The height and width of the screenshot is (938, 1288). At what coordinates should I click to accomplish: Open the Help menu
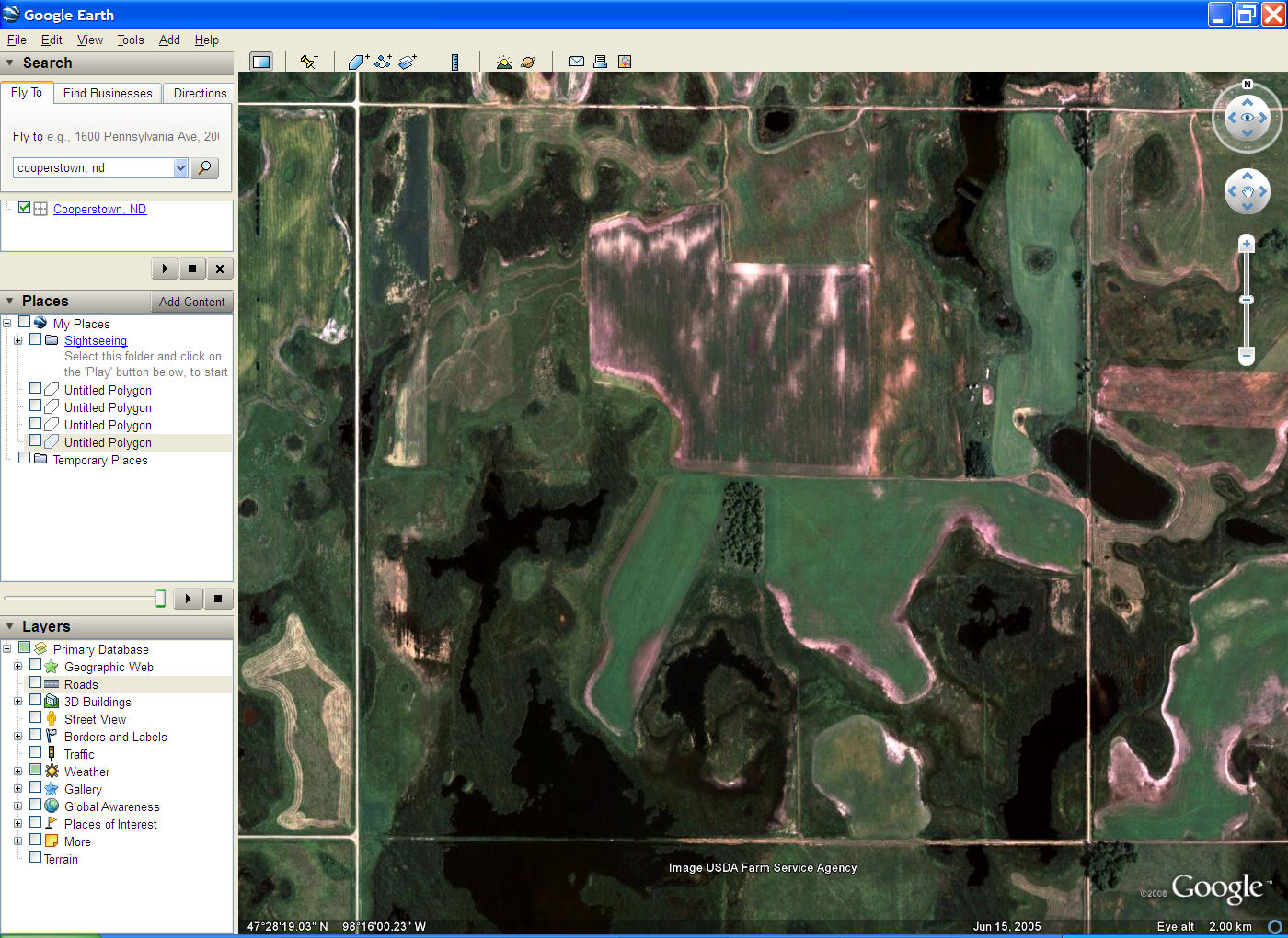pos(207,40)
